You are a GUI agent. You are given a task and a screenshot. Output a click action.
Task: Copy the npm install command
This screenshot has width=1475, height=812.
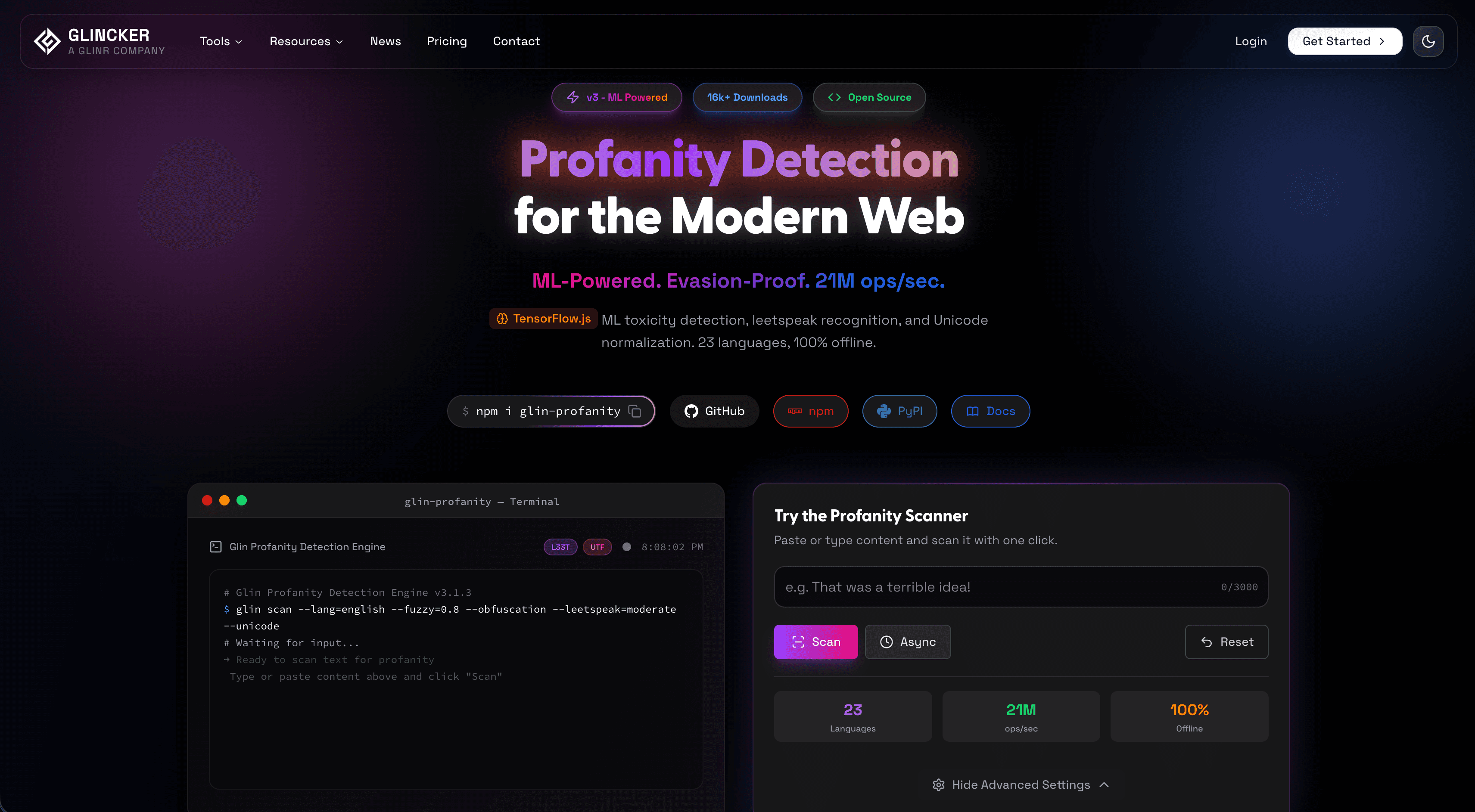tap(635, 411)
